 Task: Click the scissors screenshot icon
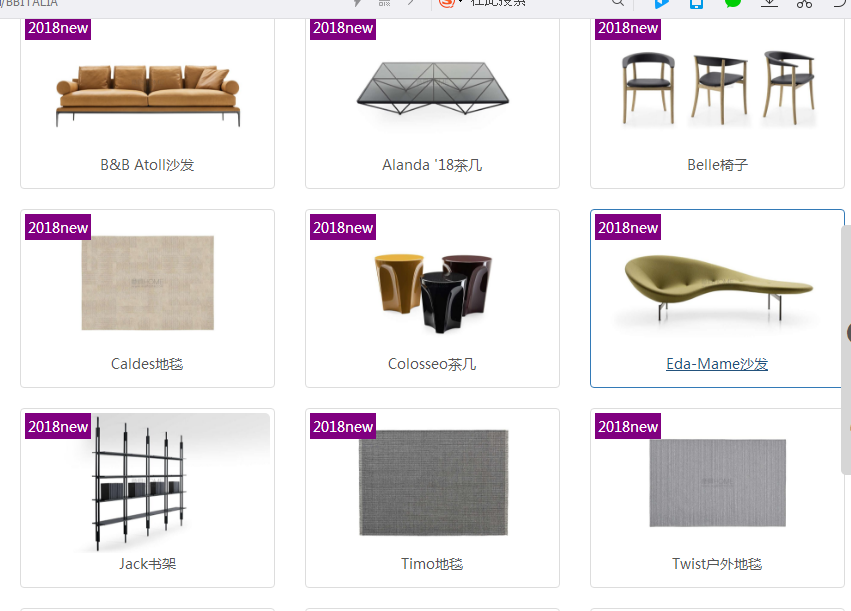[x=804, y=3]
